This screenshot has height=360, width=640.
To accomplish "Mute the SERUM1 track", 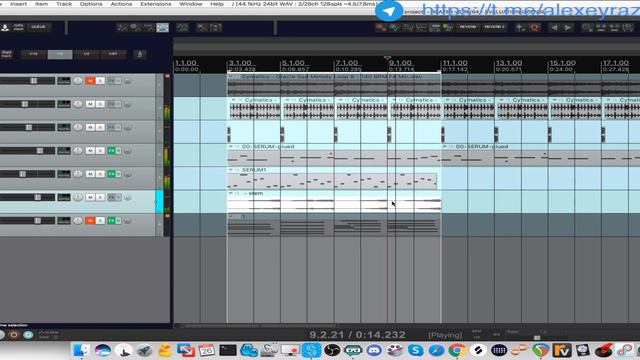I will [x=90, y=174].
